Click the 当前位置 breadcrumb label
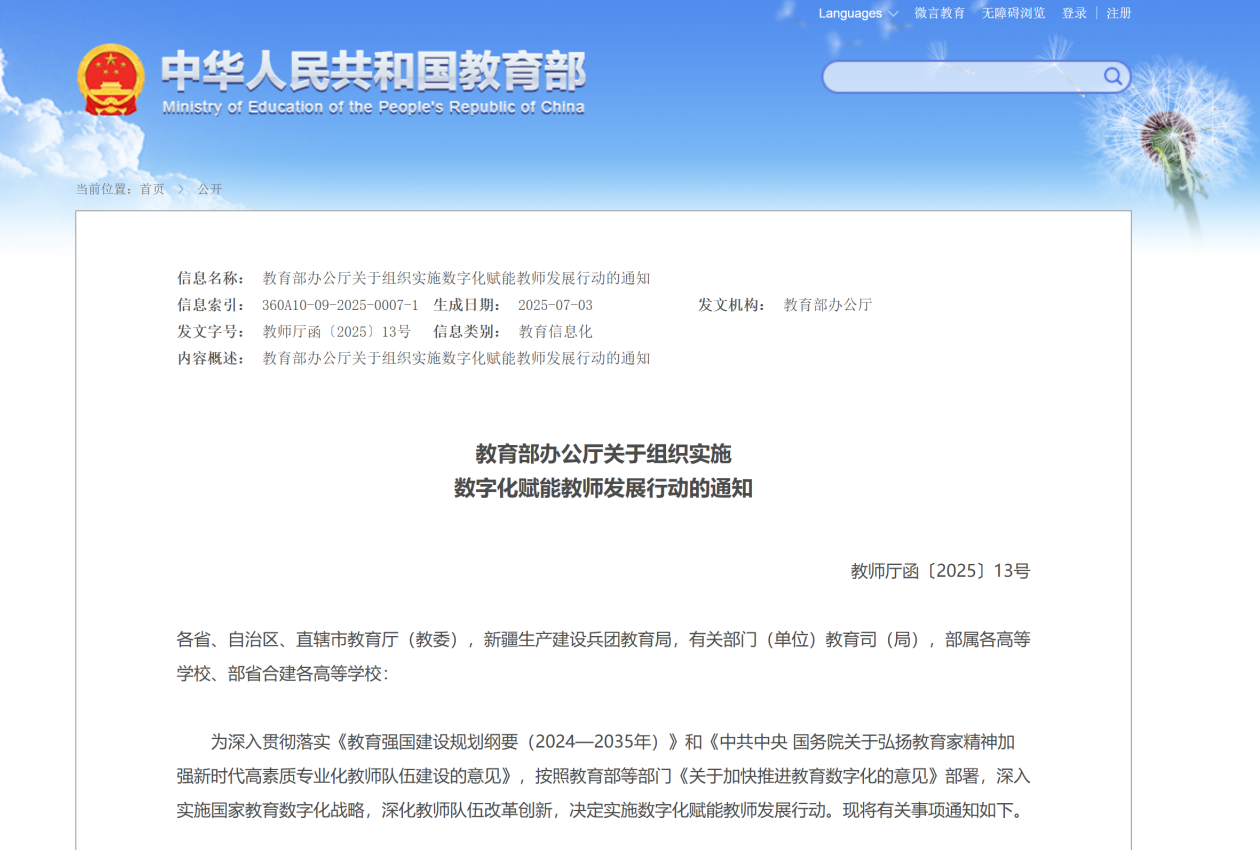Viewport: 1260px width, 850px height. (x=105, y=189)
